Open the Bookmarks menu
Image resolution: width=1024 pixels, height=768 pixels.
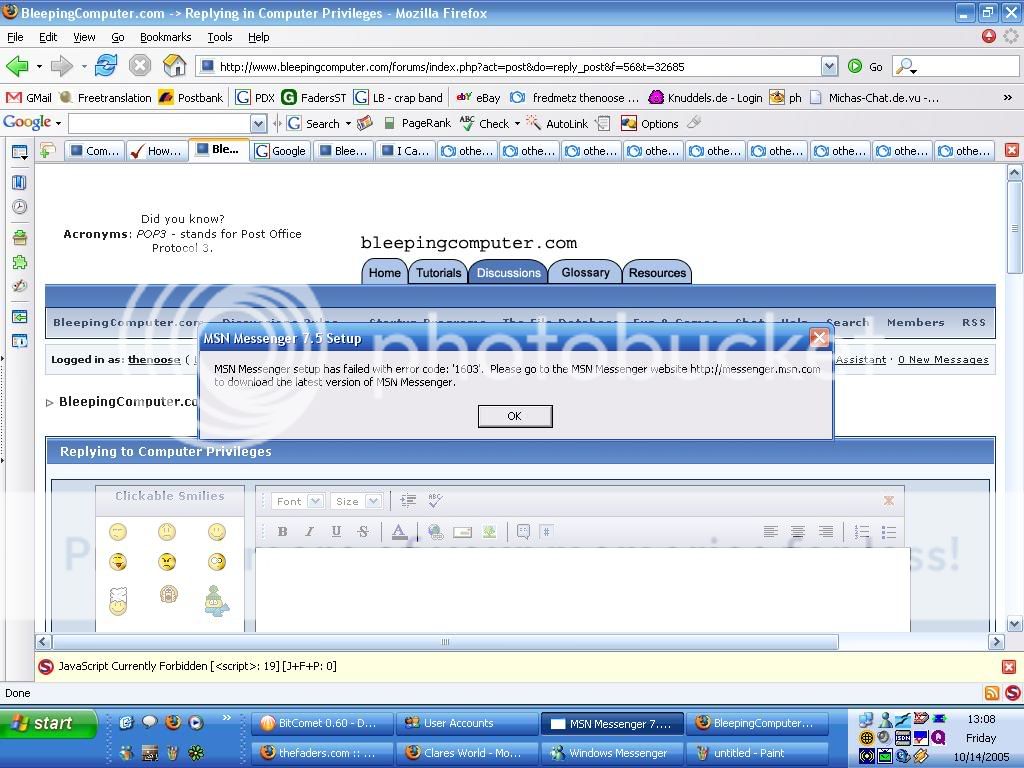tap(165, 37)
